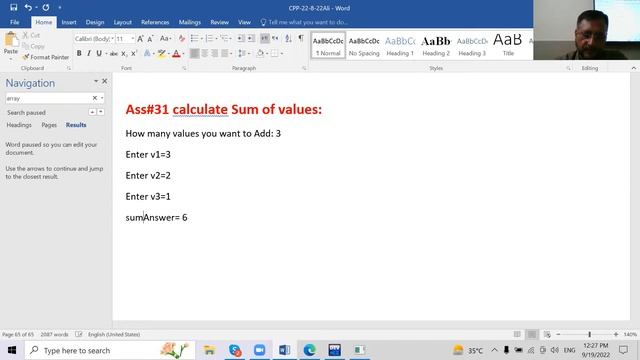Copy the selection
This screenshot has width=640, height=360.
33,46
